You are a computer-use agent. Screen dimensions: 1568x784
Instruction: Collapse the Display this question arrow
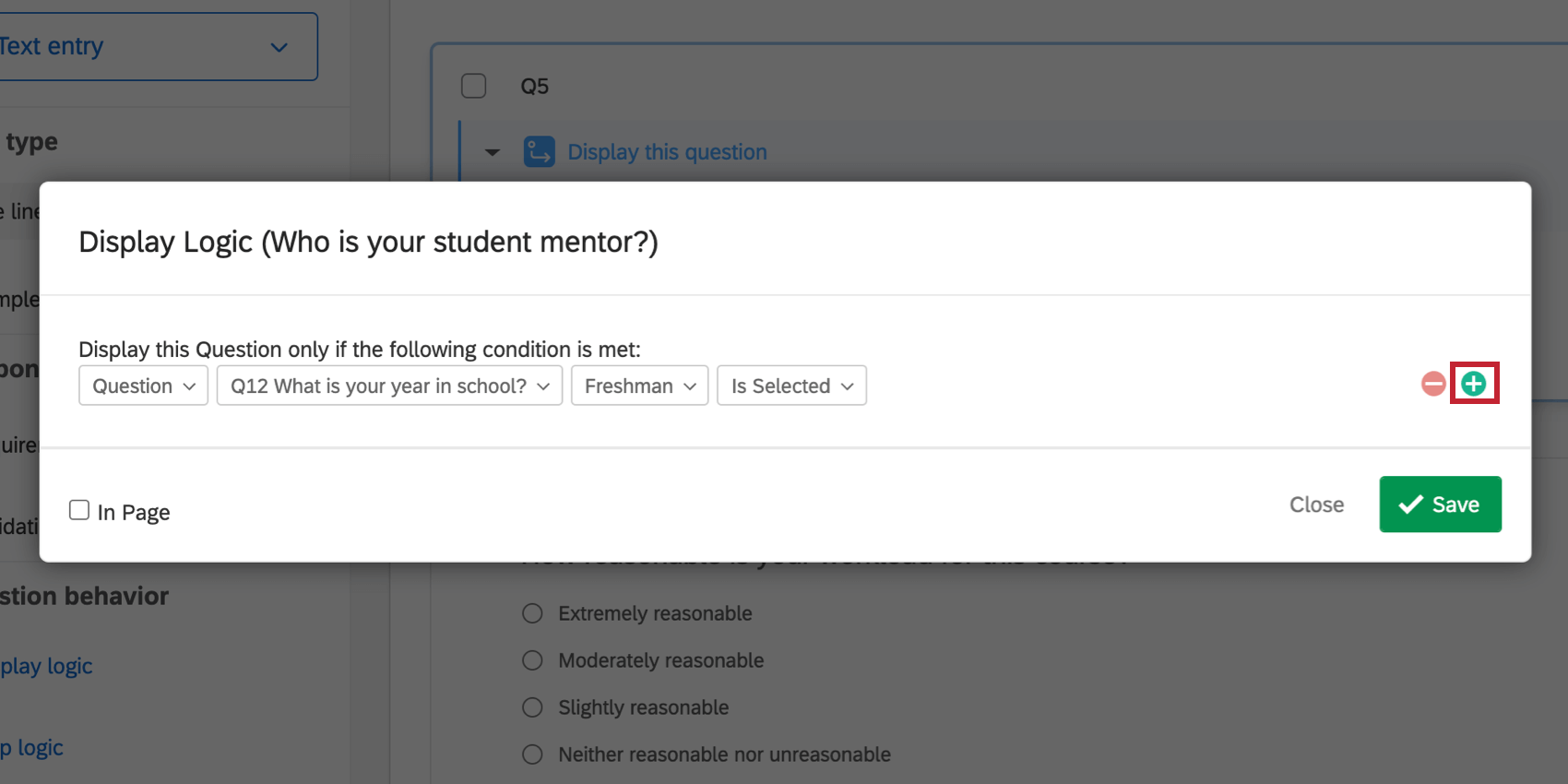click(x=493, y=152)
